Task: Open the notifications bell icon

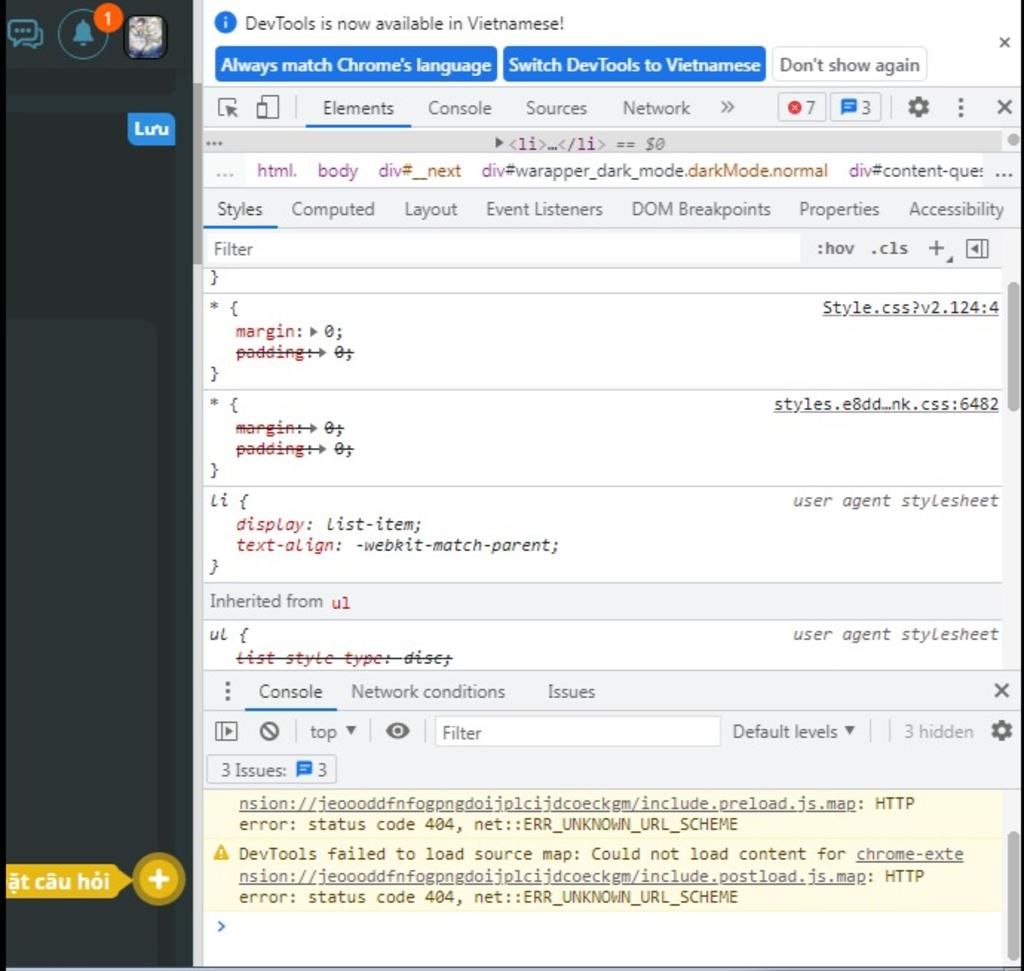Action: point(83,33)
